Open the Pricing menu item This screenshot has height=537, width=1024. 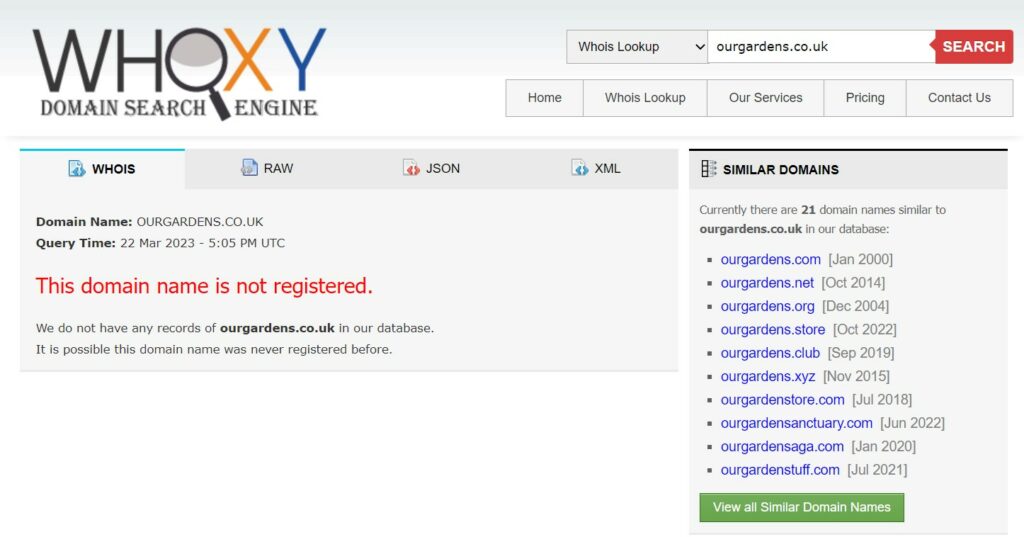[x=865, y=98]
